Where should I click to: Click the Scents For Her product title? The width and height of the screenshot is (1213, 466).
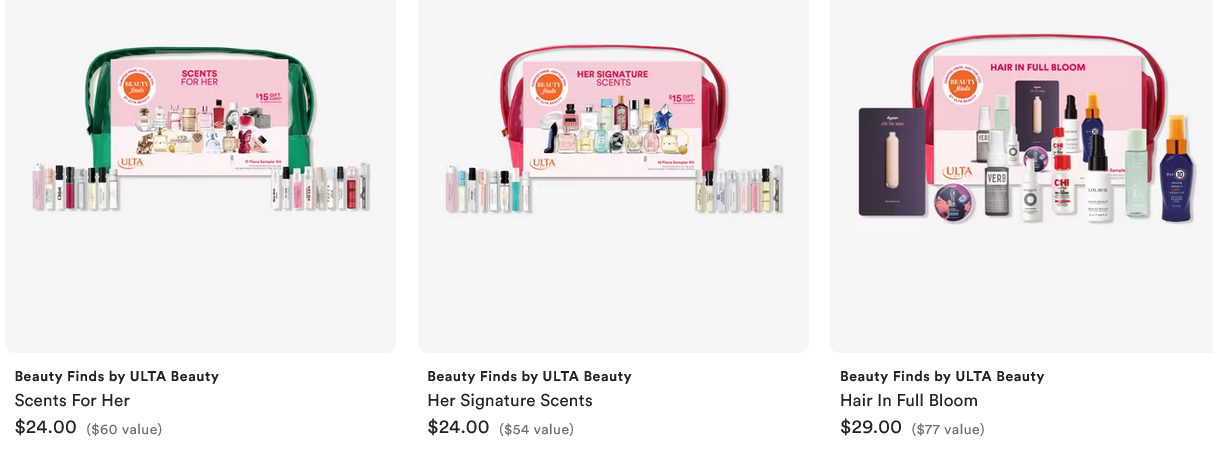pyautogui.click(x=72, y=400)
